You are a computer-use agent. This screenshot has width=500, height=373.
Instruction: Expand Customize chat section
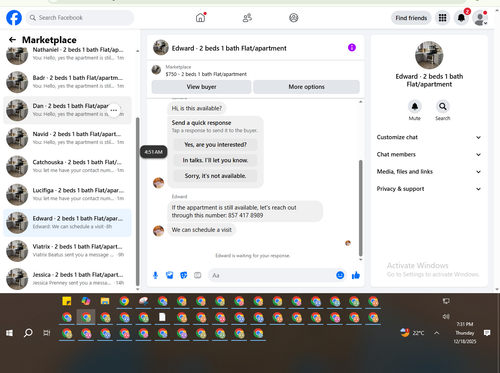[x=429, y=137]
